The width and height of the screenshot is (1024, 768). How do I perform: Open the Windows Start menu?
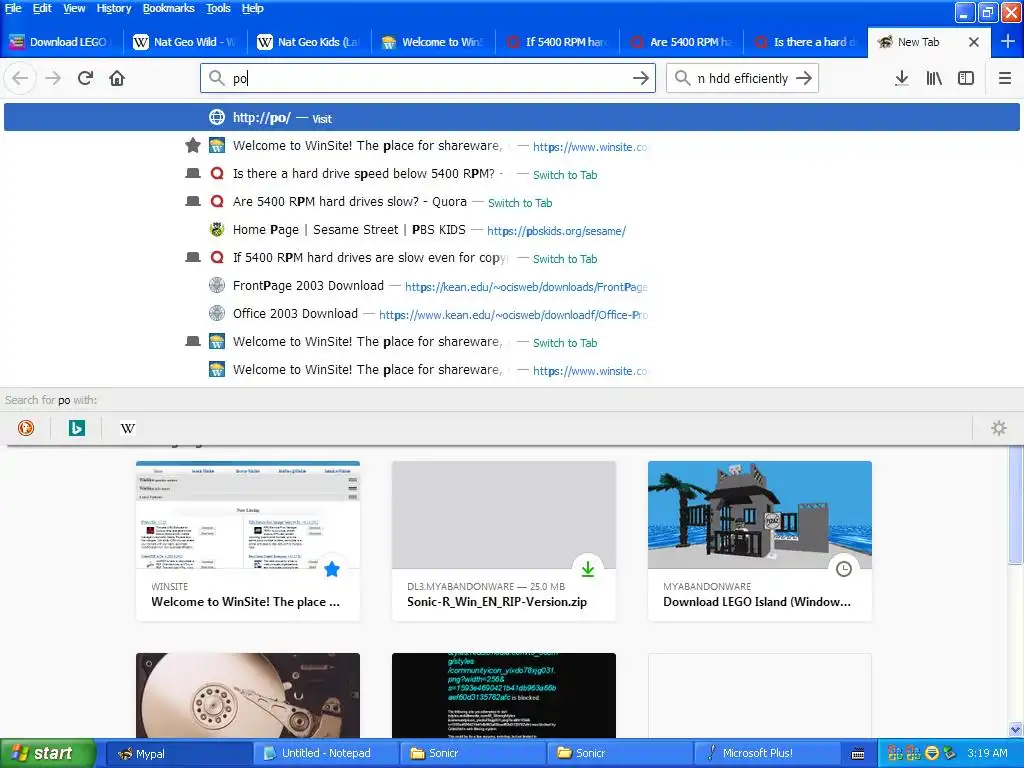(x=47, y=754)
